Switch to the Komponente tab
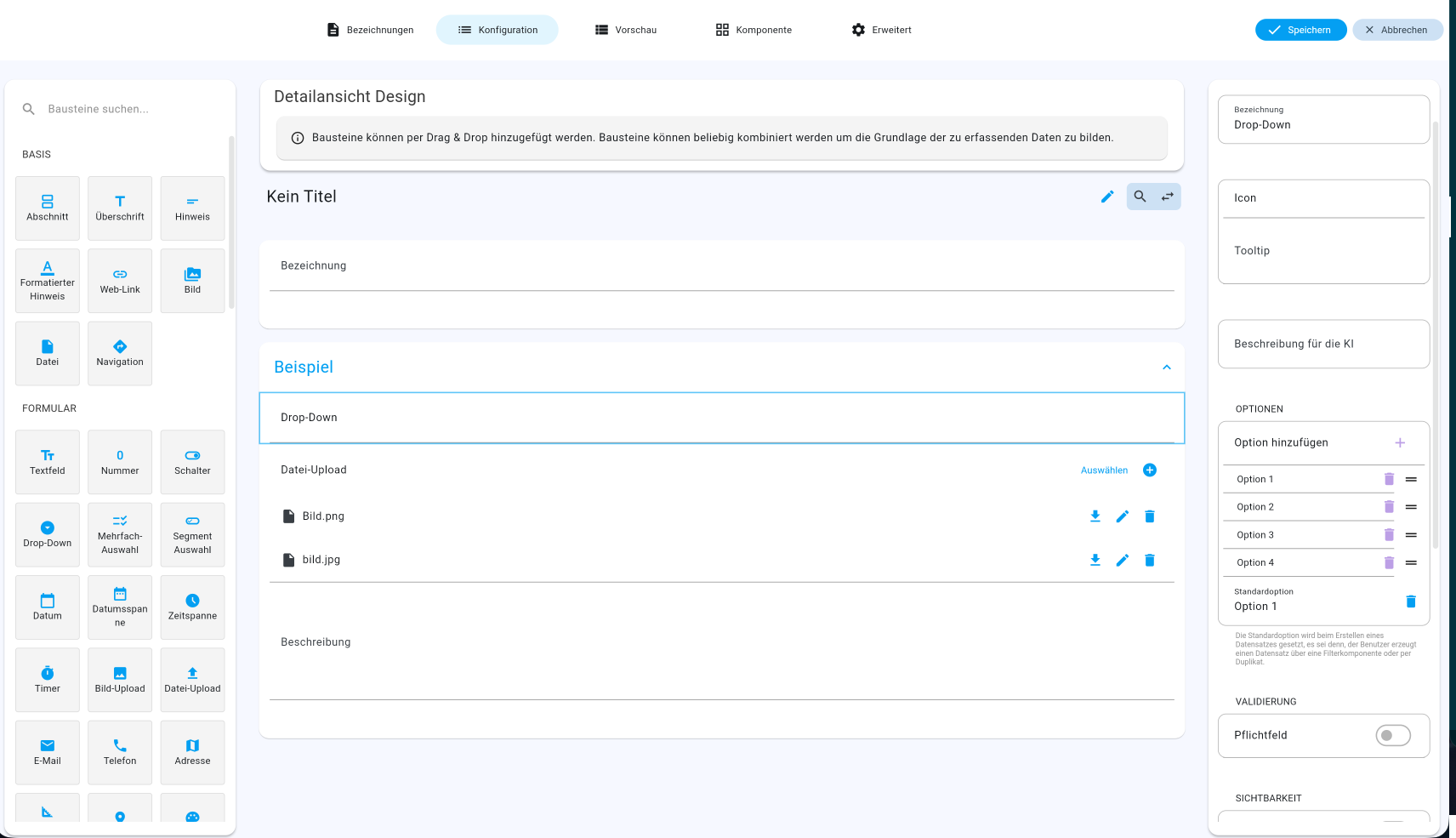Screen dimensions: 1456x838 point(754,30)
